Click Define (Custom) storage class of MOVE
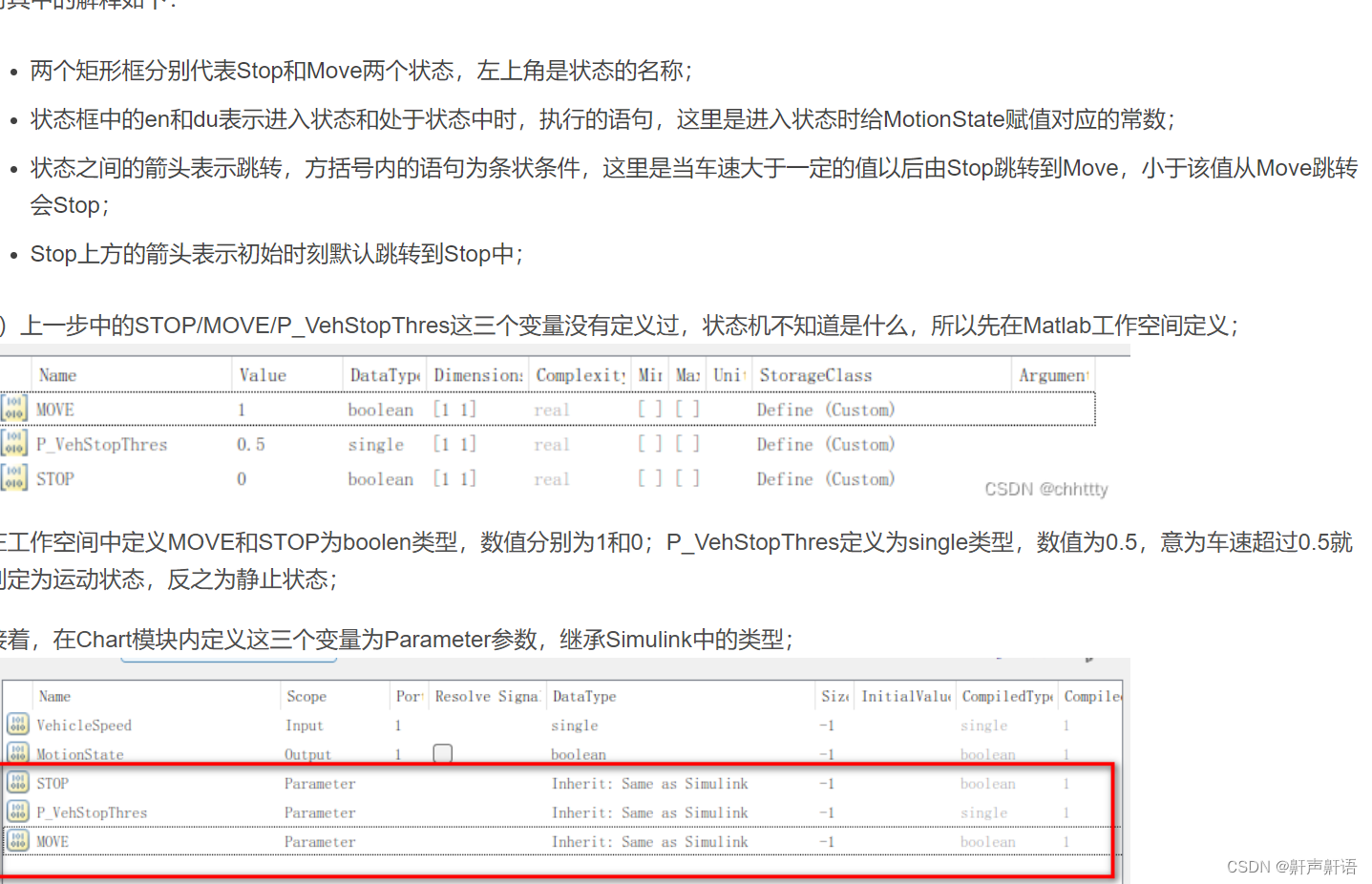This screenshot has height=884, width=1372. 826,410
